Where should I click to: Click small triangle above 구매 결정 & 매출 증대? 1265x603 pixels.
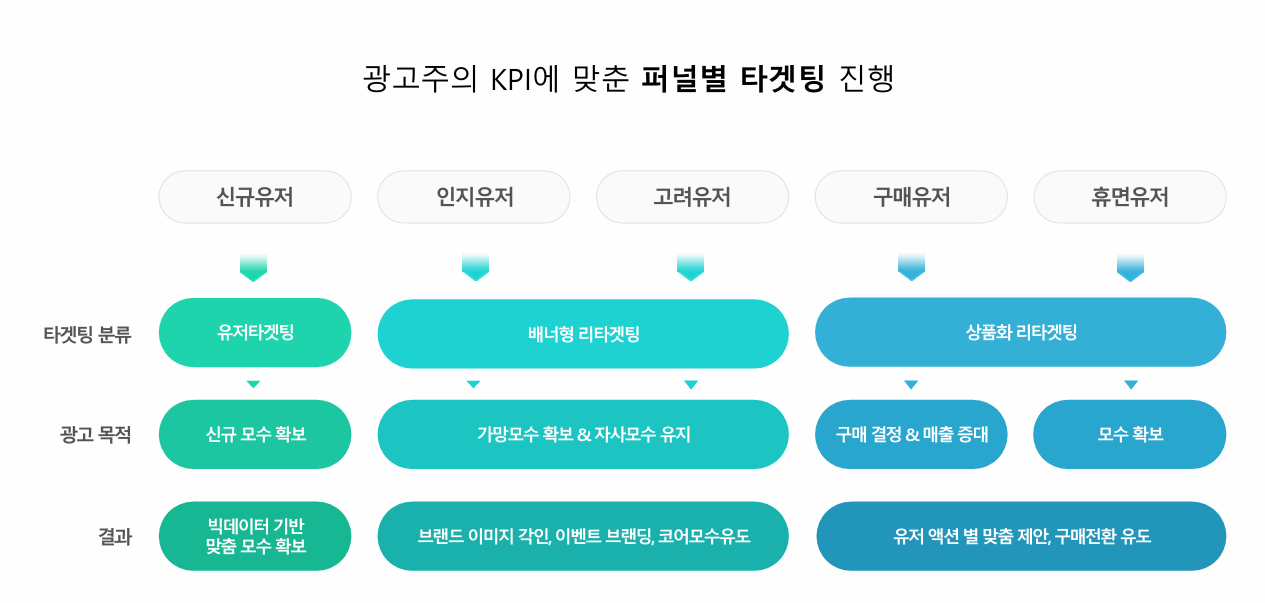pyautogui.click(x=911, y=384)
